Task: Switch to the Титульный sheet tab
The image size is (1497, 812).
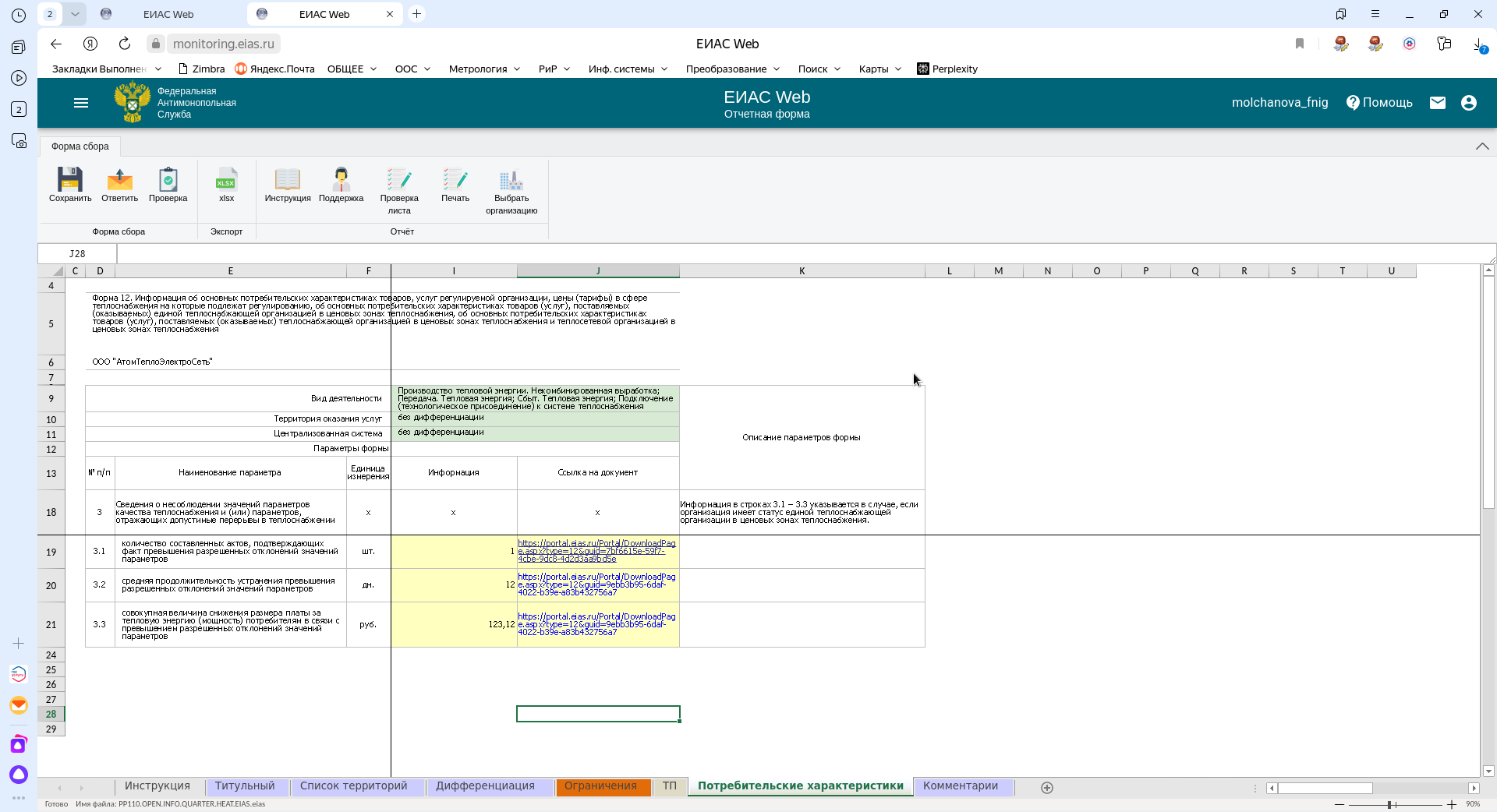Action: 245,786
